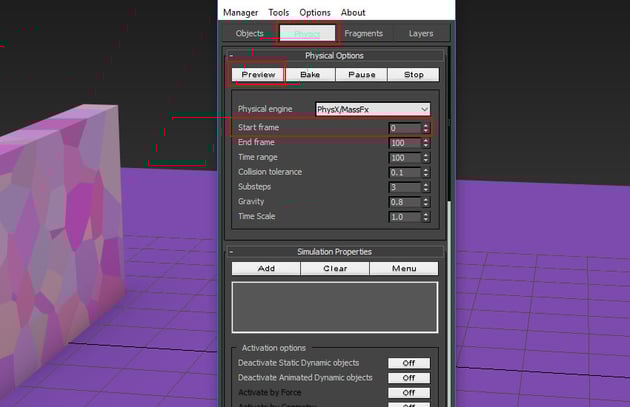
Task: Click Clear in Simulation Properties
Action: pyautogui.click(x=335, y=268)
